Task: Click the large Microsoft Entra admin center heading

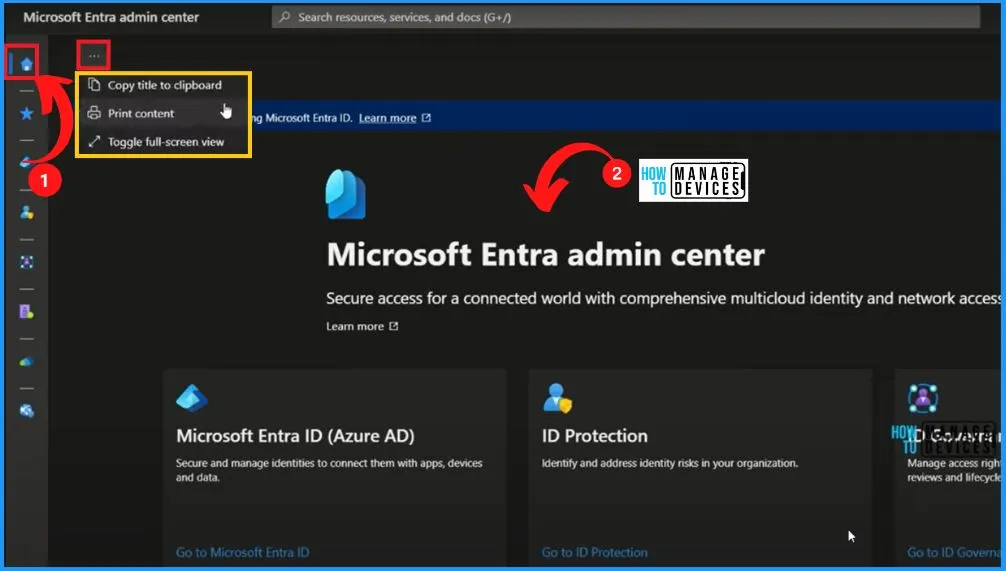Action: click(545, 255)
